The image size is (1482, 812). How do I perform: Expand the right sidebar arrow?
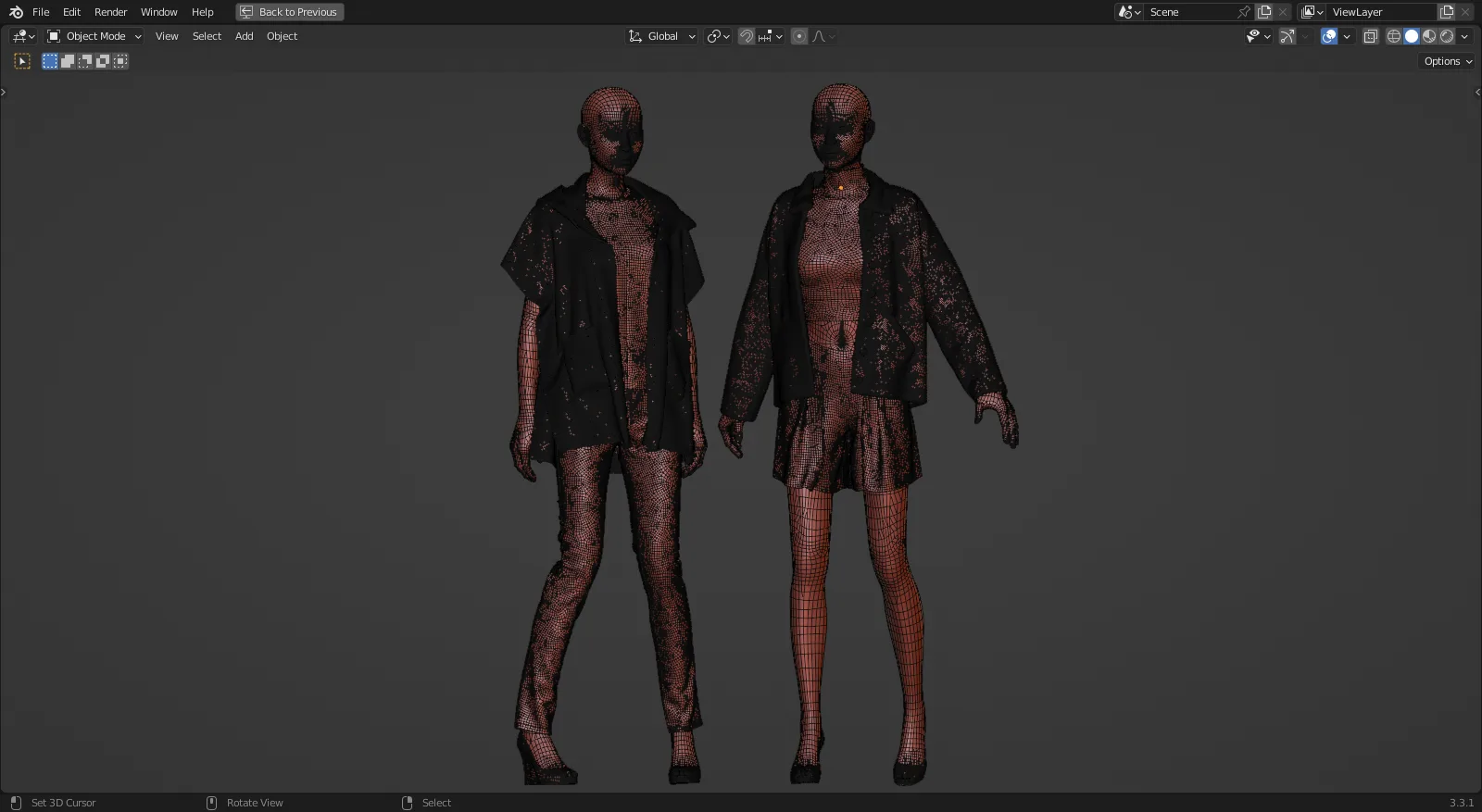(1477, 93)
